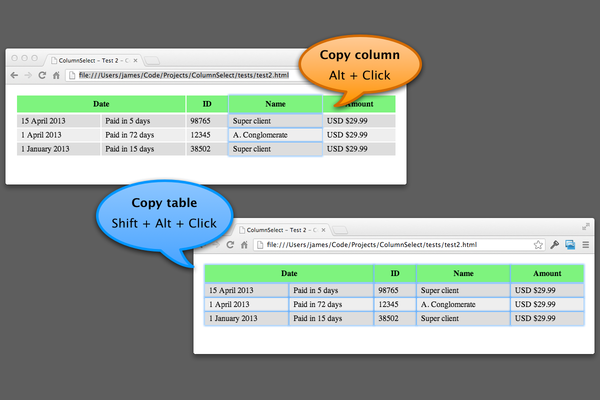Open a new tab in the top browser

pos(153,60)
